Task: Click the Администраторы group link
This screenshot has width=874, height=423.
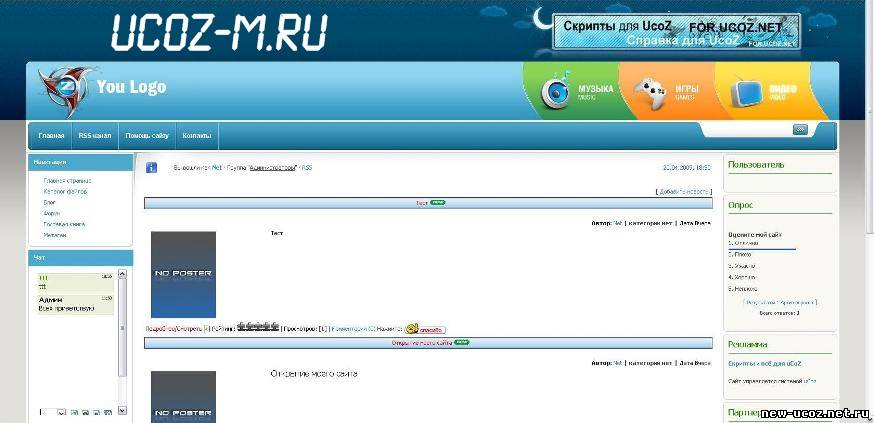Action: [273, 167]
